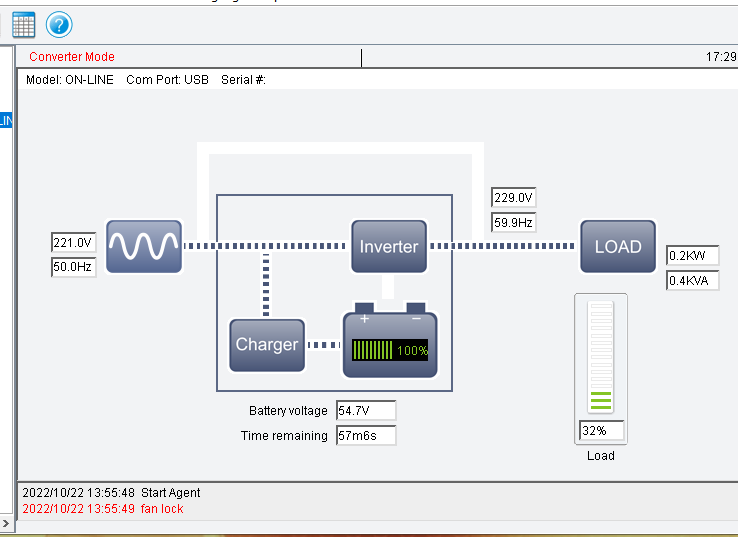Select the 50.0Hz input frequency field

[x=73, y=267]
